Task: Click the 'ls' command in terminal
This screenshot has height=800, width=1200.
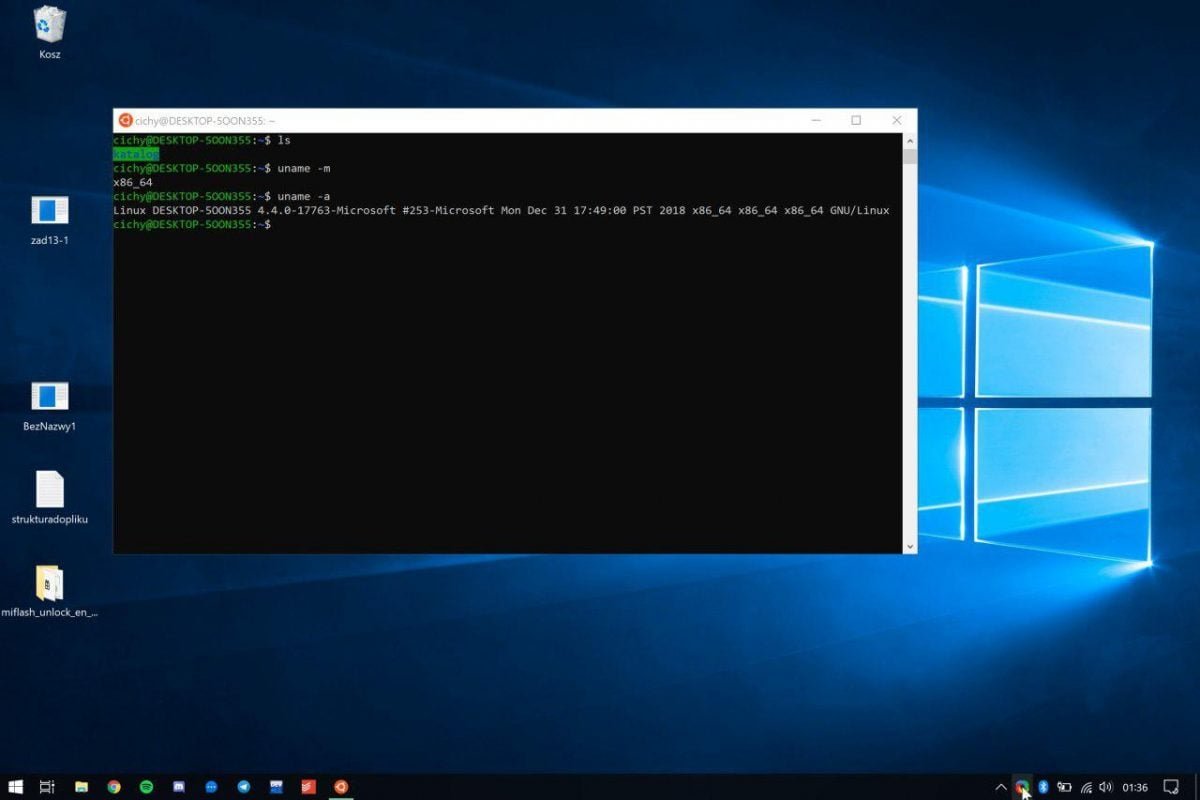Action: point(284,140)
